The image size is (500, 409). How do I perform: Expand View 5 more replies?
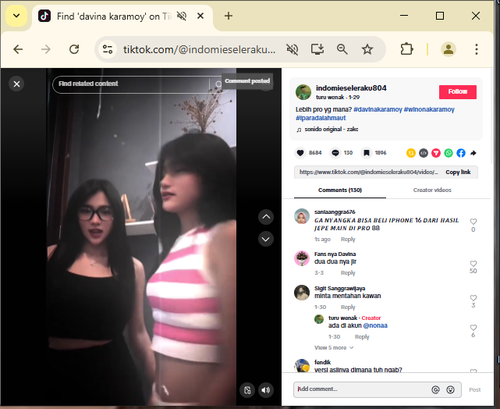pyautogui.click(x=334, y=348)
